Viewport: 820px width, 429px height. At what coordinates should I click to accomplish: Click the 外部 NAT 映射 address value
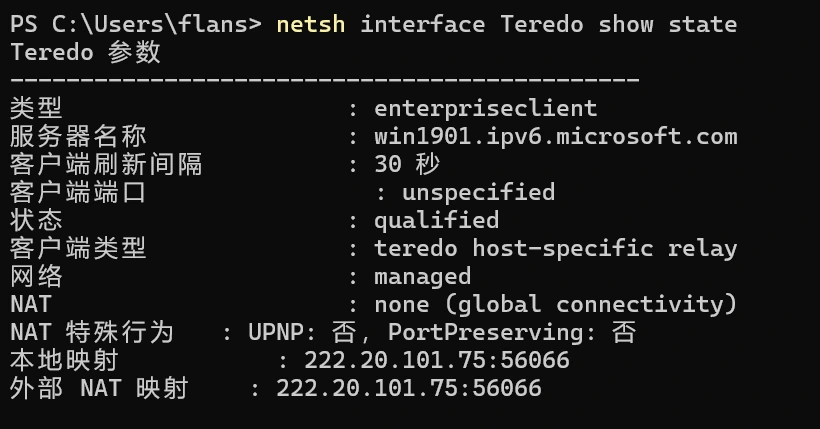coord(409,388)
